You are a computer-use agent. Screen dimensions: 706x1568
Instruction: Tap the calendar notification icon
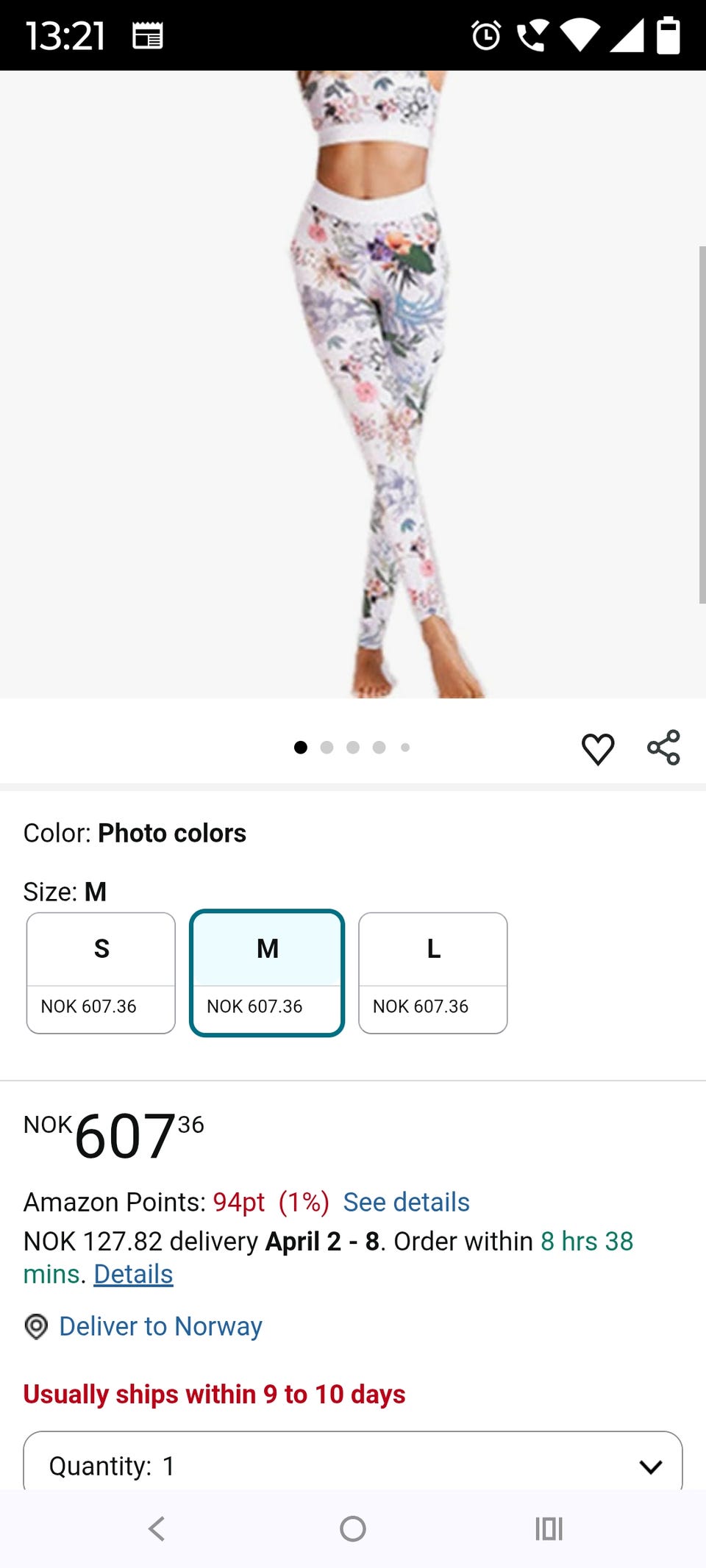click(x=147, y=35)
